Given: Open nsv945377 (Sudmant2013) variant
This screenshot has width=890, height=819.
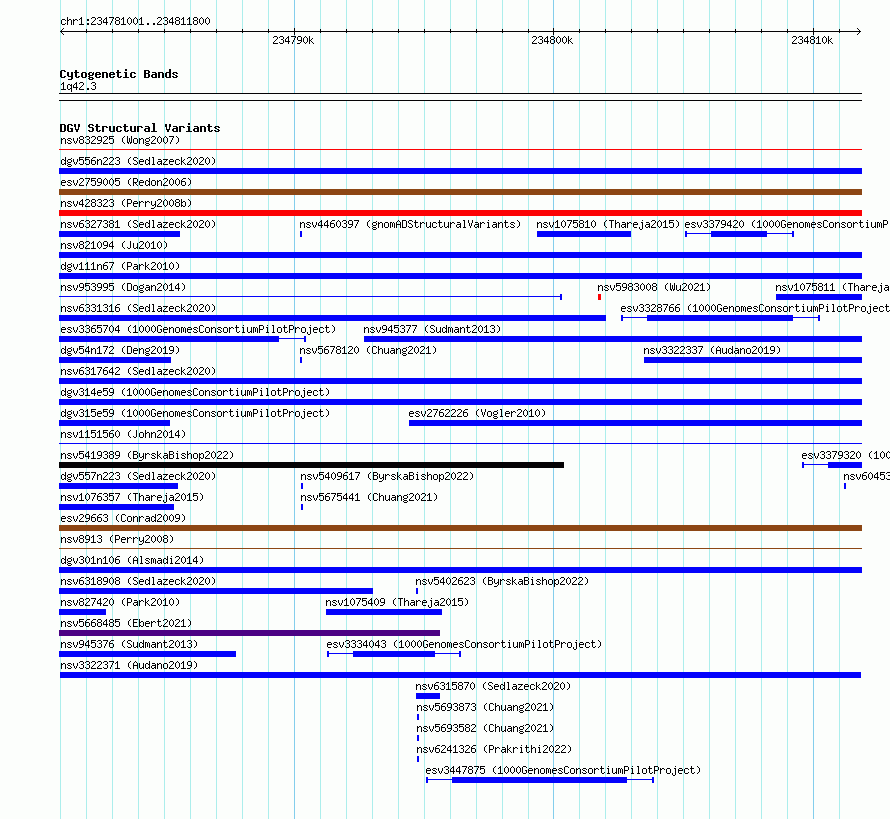Looking at the screenshot, I should 613,339.
